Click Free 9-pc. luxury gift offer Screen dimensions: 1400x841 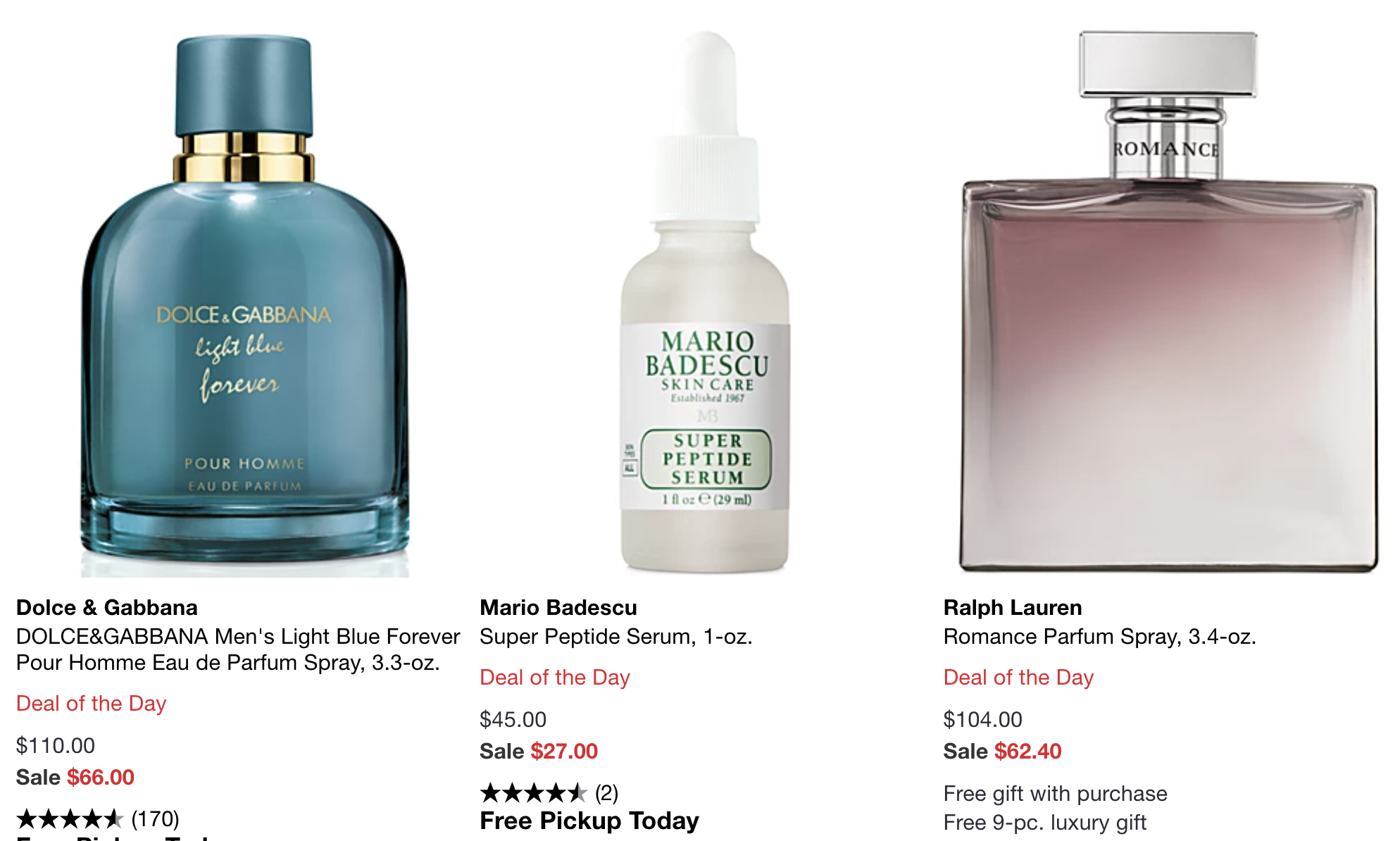(1045, 822)
